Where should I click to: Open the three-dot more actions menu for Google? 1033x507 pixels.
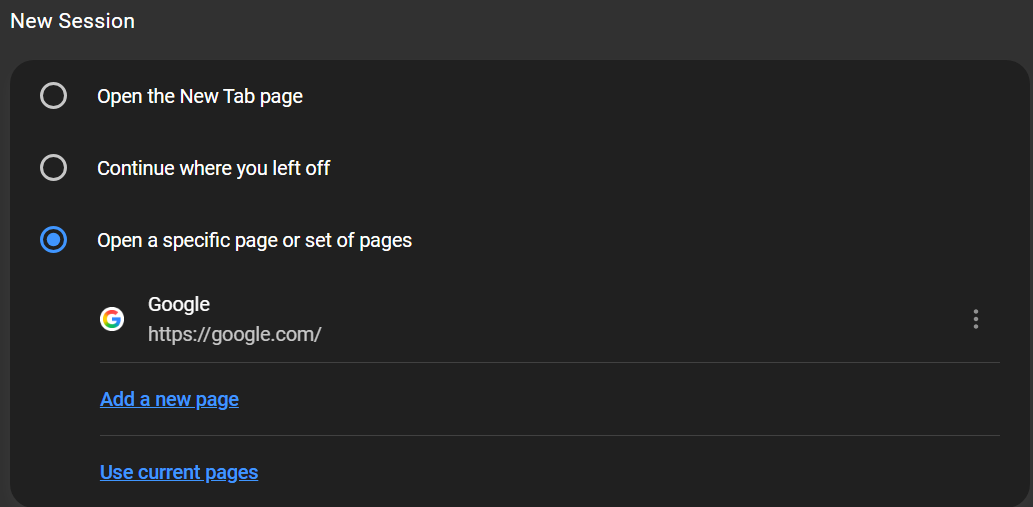coord(976,319)
